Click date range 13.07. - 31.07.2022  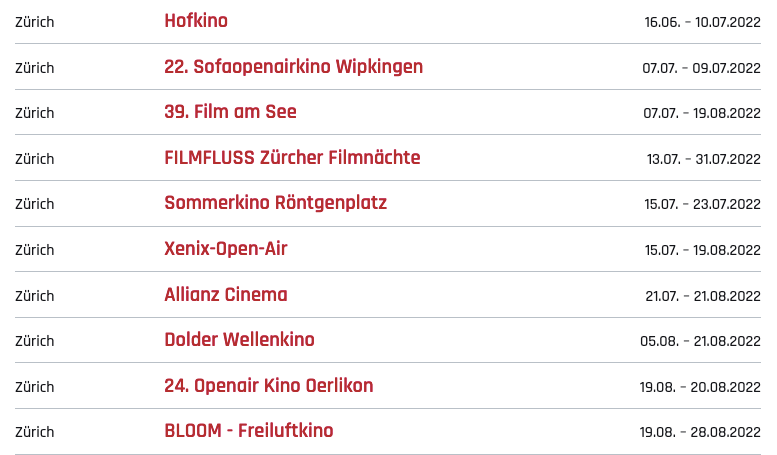703,159
